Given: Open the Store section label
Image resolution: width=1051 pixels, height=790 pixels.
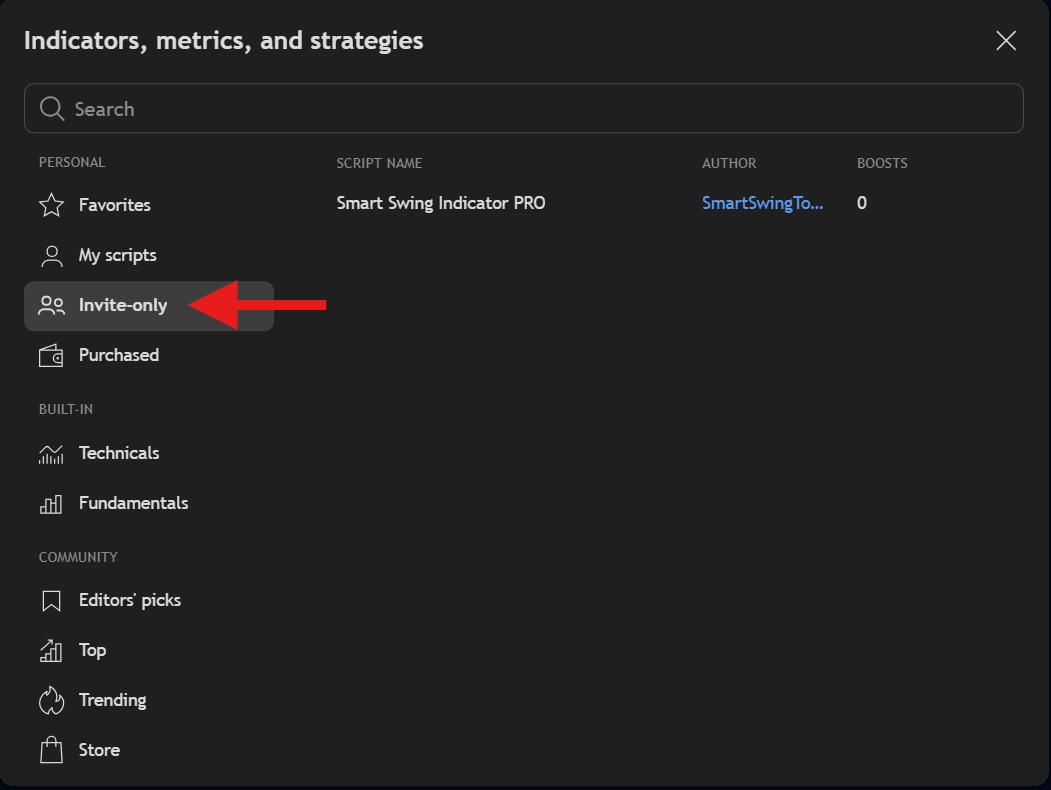Looking at the screenshot, I should [99, 750].
